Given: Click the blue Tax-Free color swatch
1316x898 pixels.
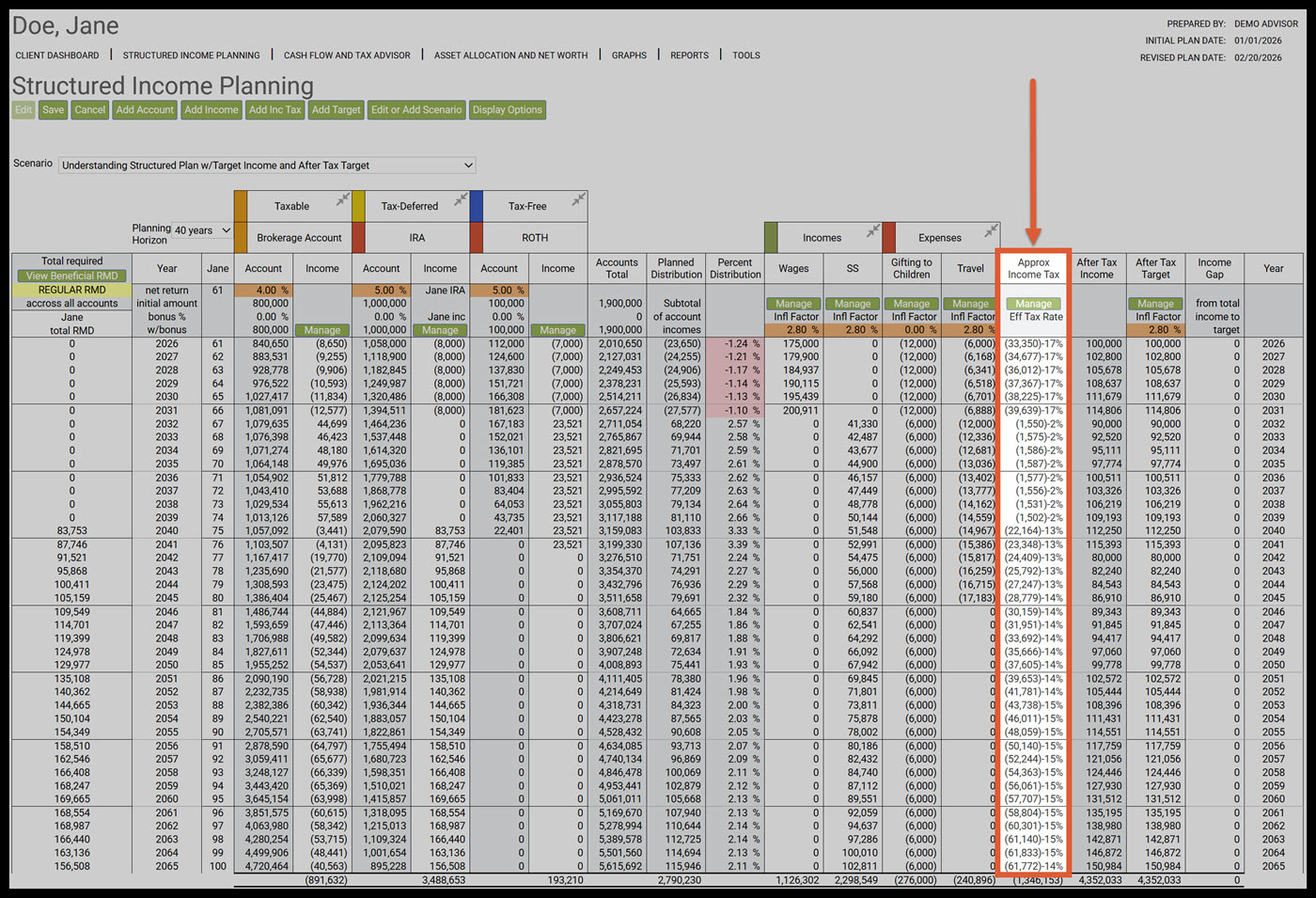Looking at the screenshot, I should tap(477, 206).
